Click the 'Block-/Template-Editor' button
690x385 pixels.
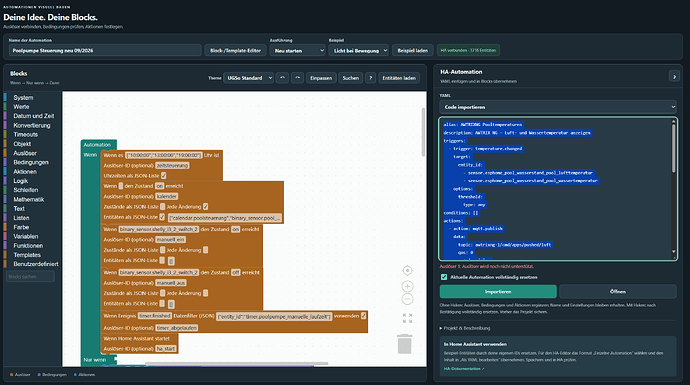coord(235,51)
